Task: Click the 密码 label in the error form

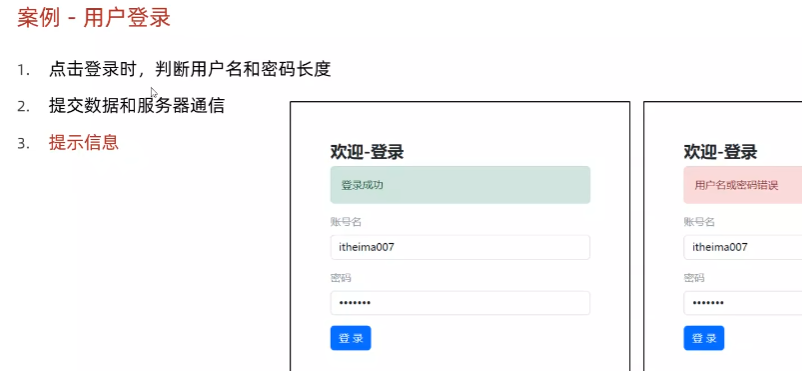Action: pos(694,278)
